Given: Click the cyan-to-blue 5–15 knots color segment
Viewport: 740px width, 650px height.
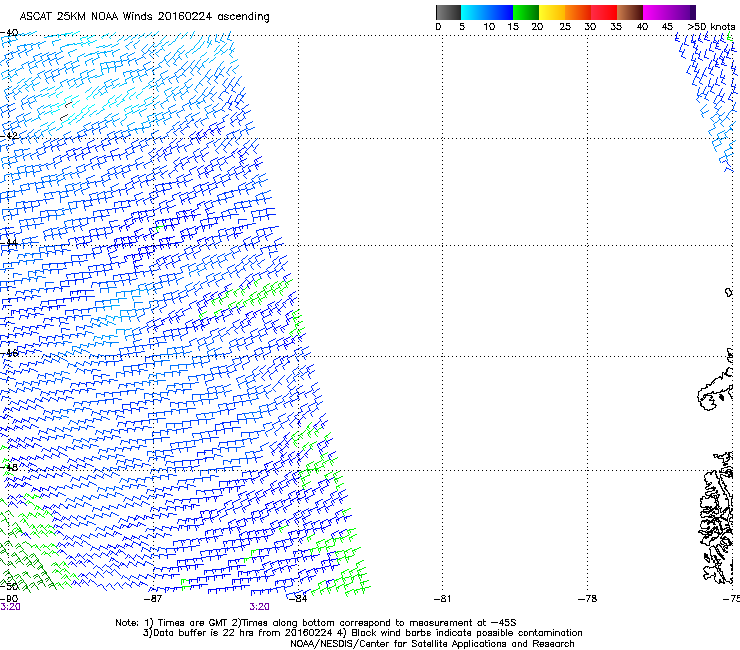Looking at the screenshot, I should point(487,12).
